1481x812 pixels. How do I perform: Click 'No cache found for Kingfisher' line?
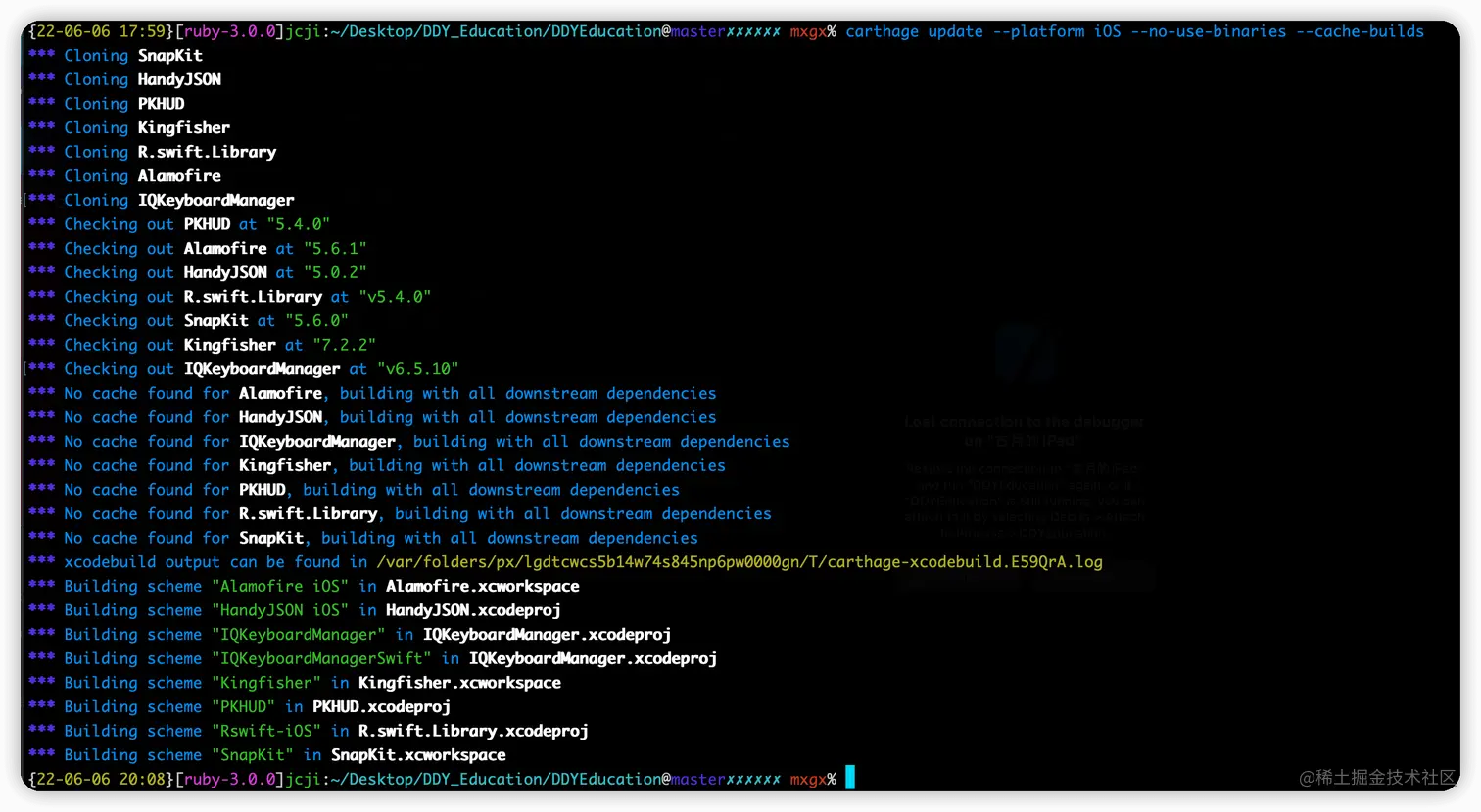(377, 465)
